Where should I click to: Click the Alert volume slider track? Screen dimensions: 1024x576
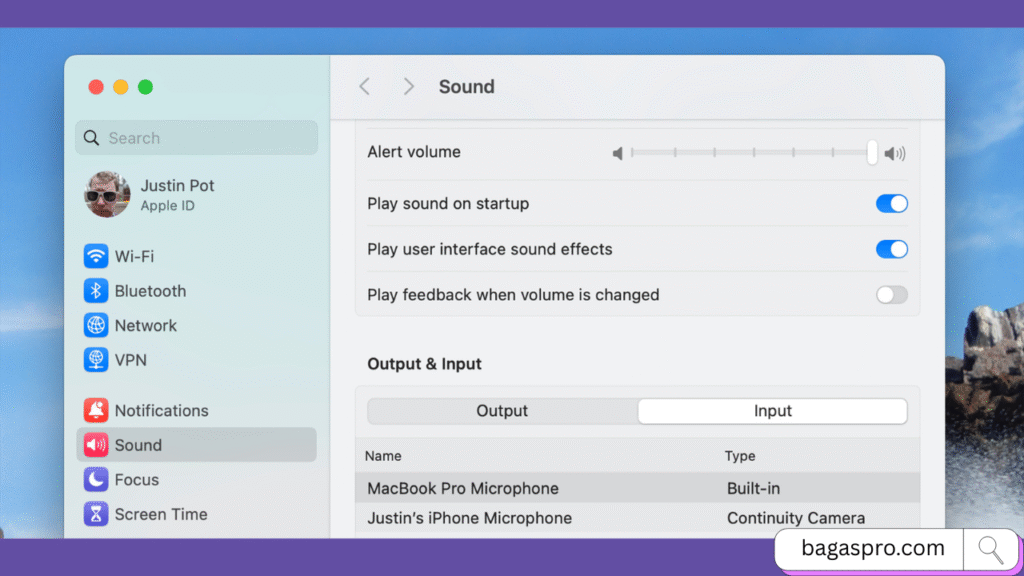750,153
